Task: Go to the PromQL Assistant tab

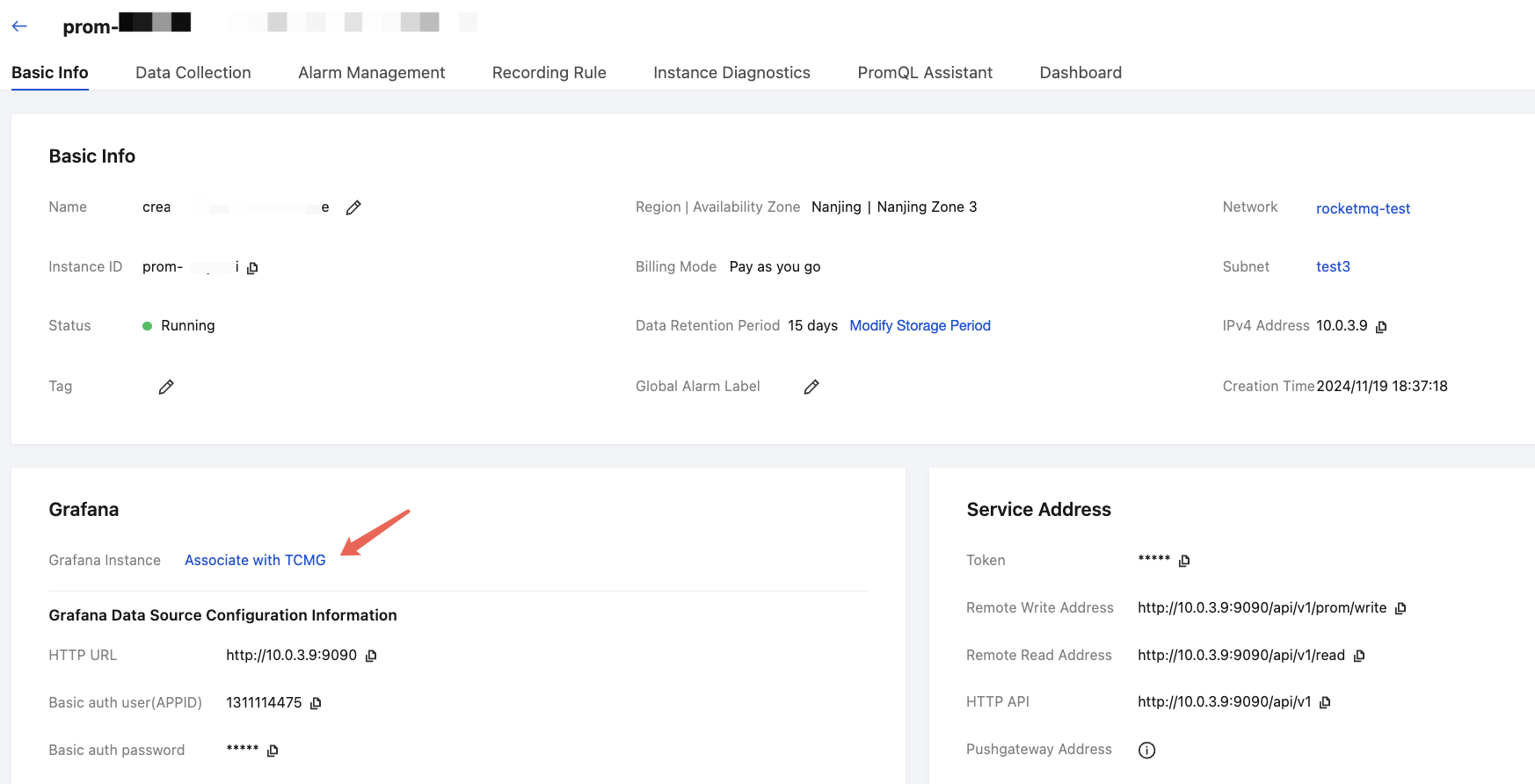Action: click(x=925, y=73)
